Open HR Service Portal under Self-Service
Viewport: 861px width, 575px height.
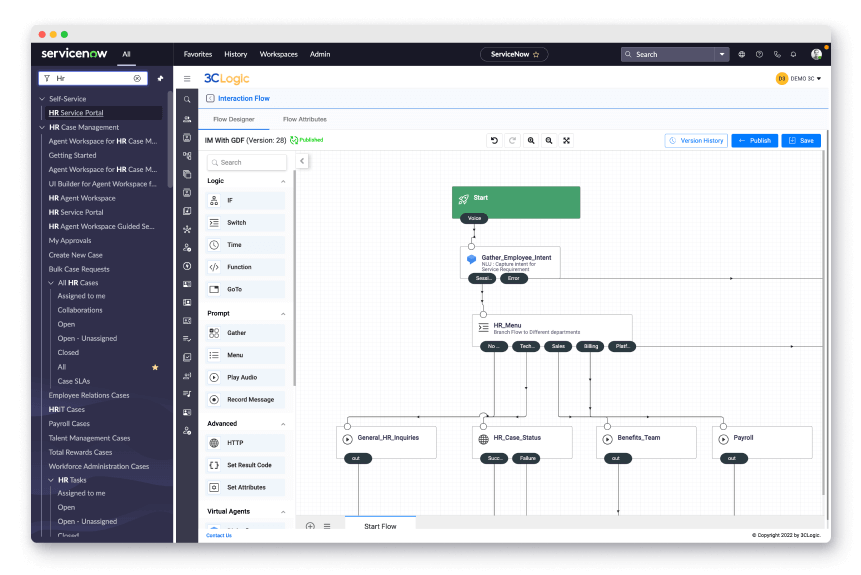76,113
